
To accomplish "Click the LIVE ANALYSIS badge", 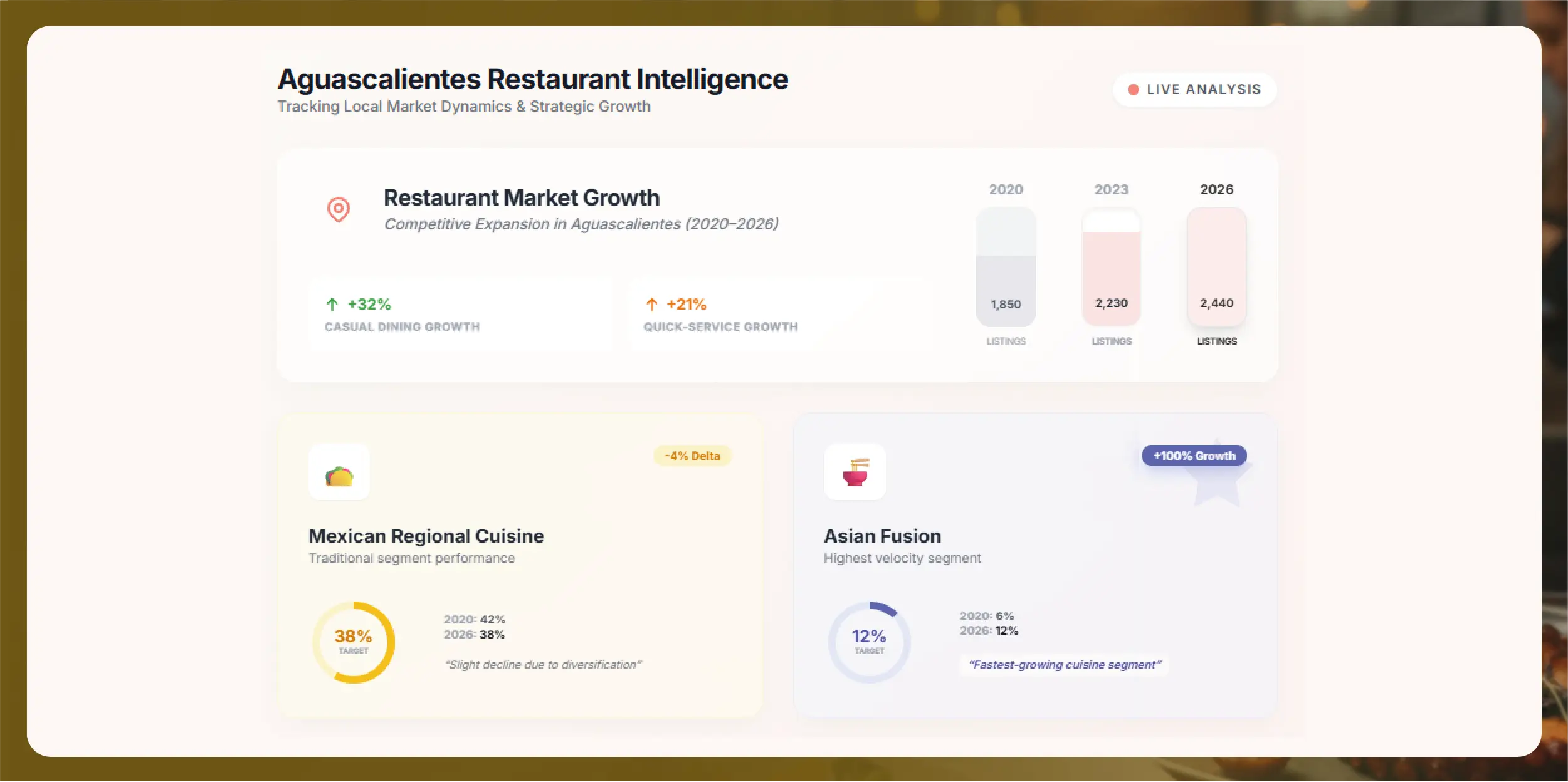I will 1194,90.
